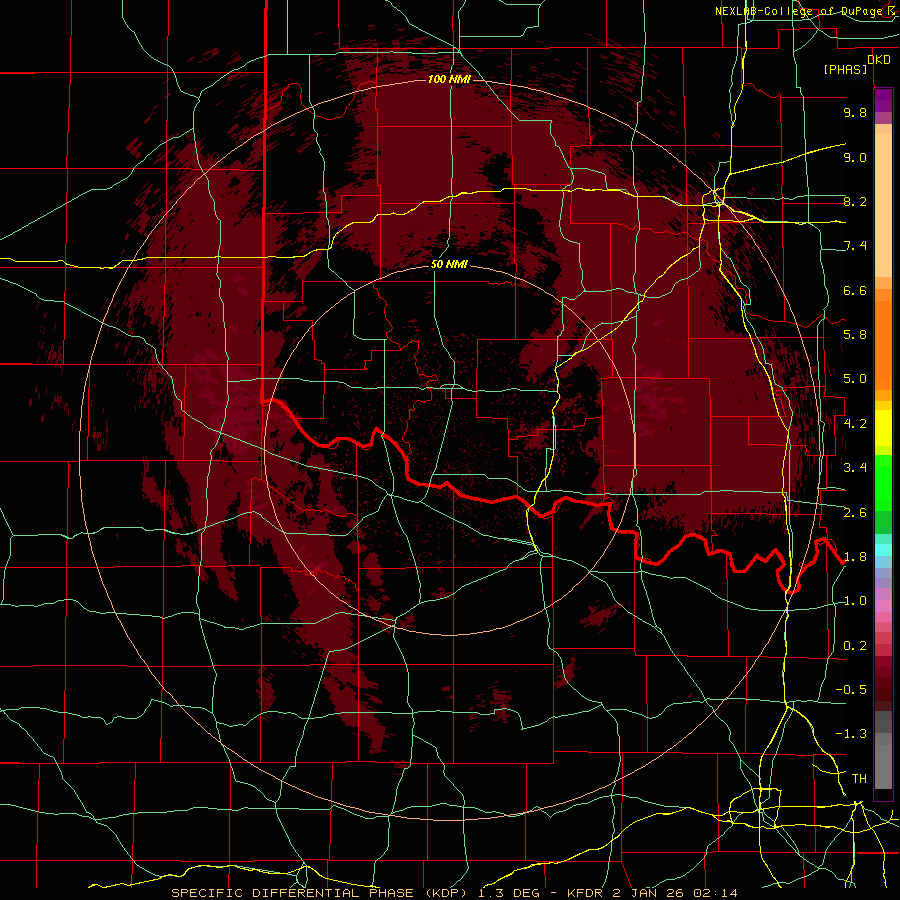Click the '02:14' timestamp text
The width and height of the screenshot is (900, 900).
[715, 893]
